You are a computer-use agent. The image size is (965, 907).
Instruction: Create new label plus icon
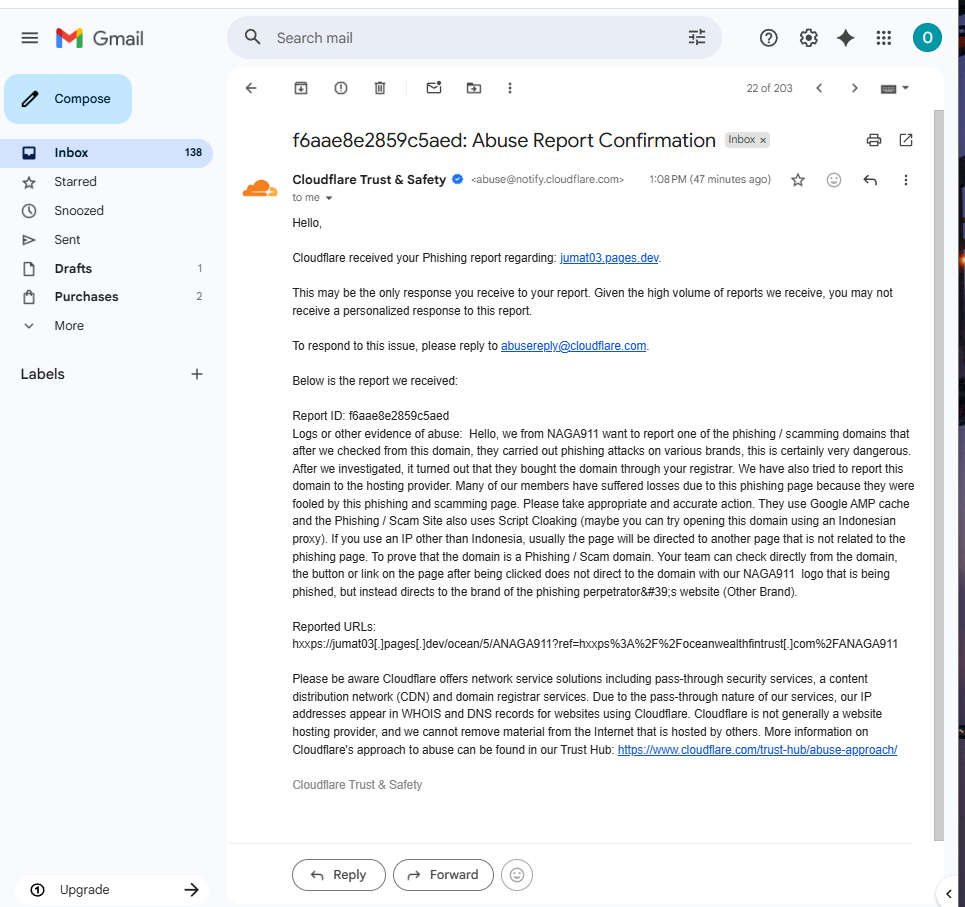point(197,374)
